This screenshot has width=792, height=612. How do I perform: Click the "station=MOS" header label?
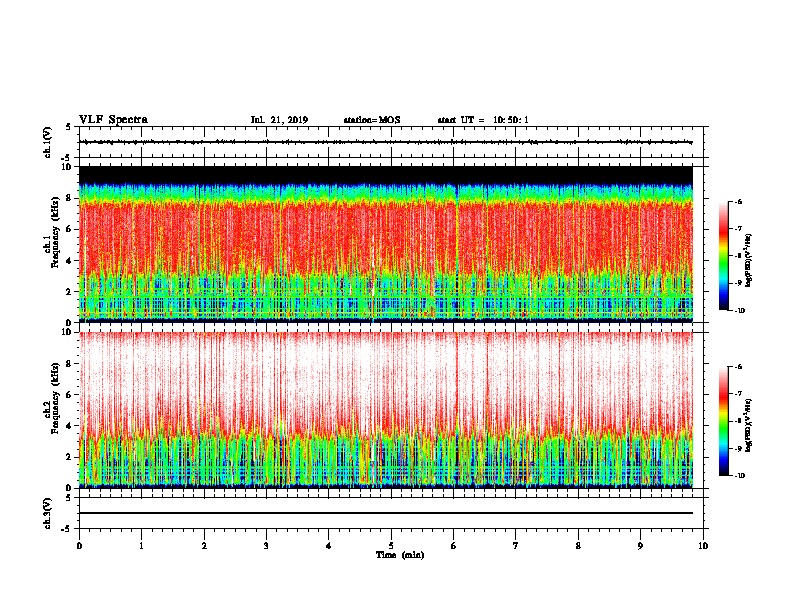(x=372, y=120)
